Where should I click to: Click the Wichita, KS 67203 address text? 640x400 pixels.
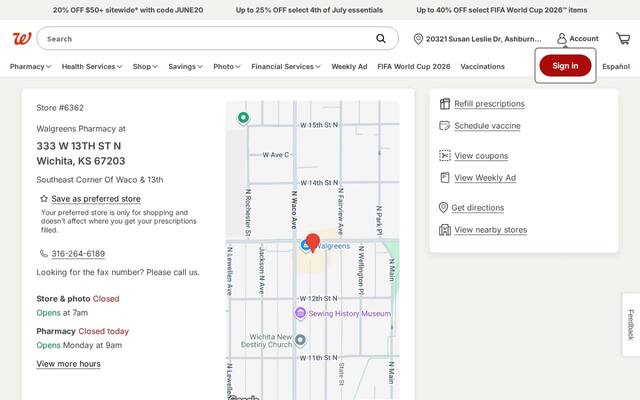(x=81, y=161)
